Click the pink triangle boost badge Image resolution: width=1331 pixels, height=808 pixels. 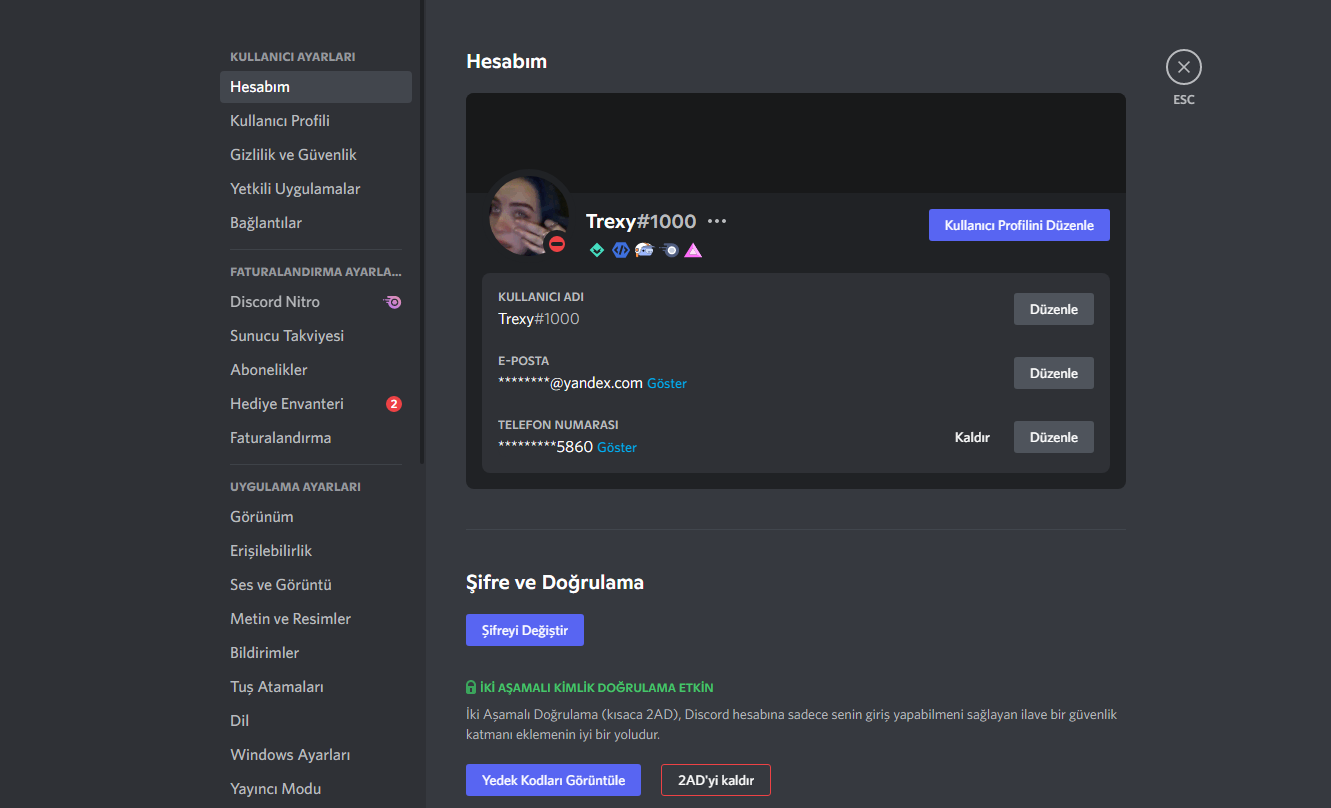tap(693, 250)
